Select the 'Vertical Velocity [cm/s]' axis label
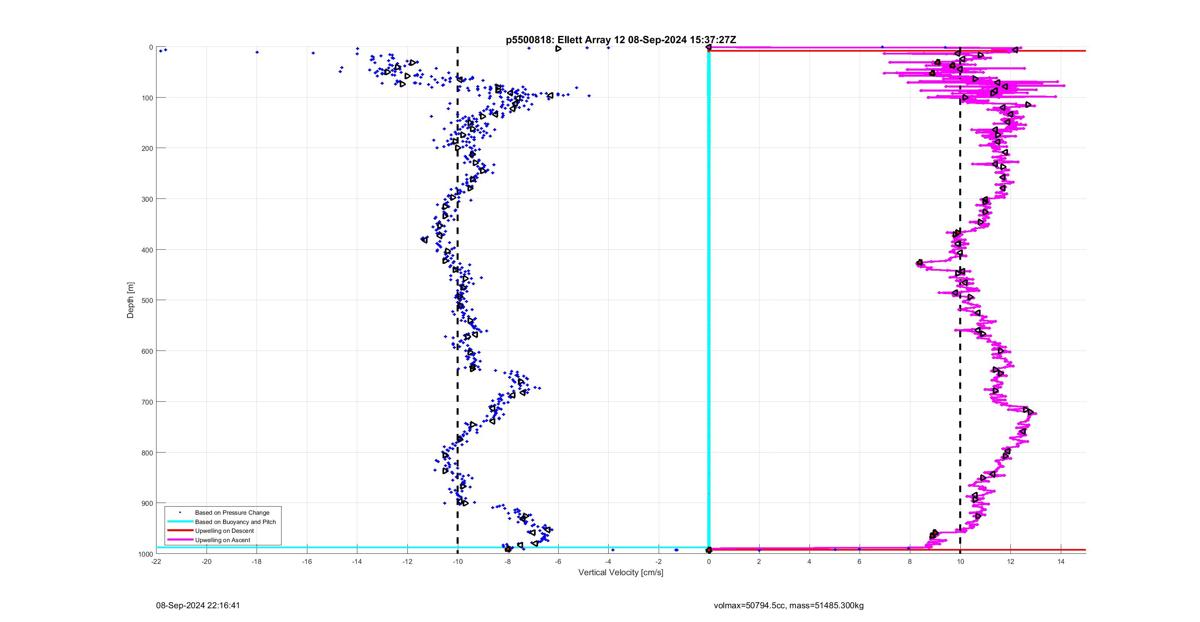 [x=620, y=572]
